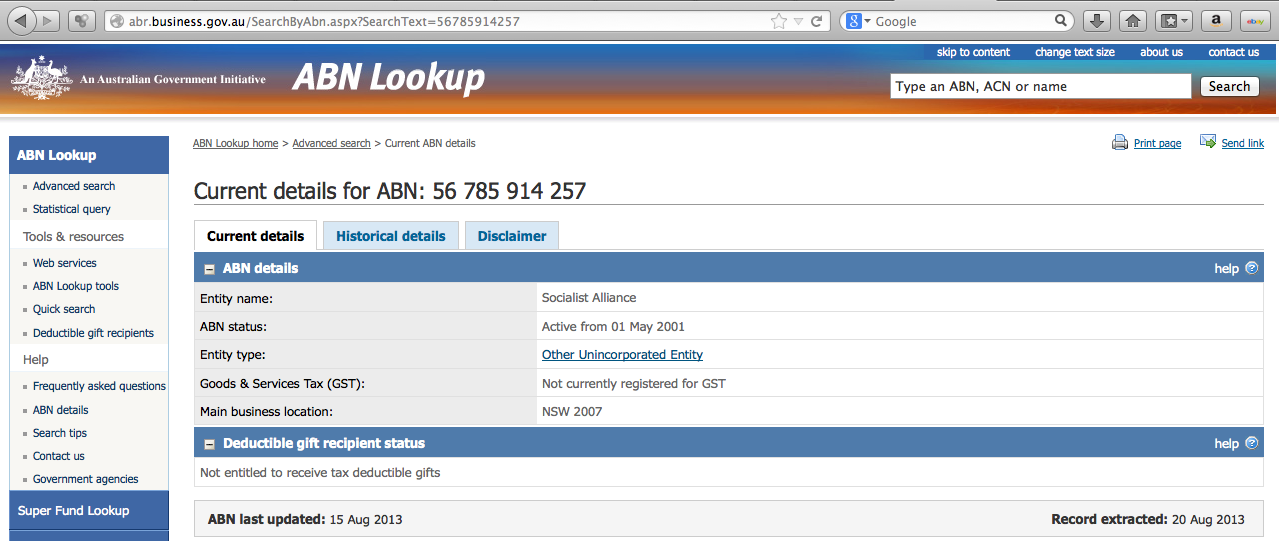Click the eBay toolbar icon

tap(1255, 20)
